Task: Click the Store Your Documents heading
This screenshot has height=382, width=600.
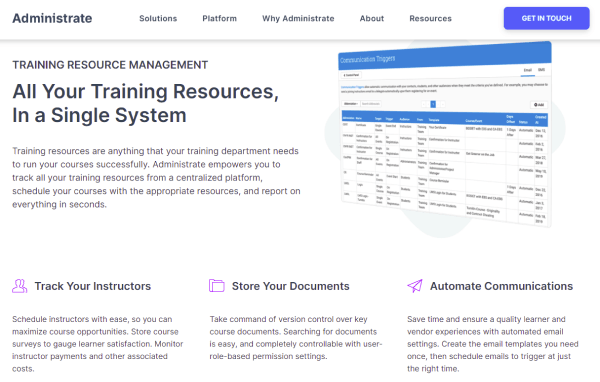Action: click(290, 286)
